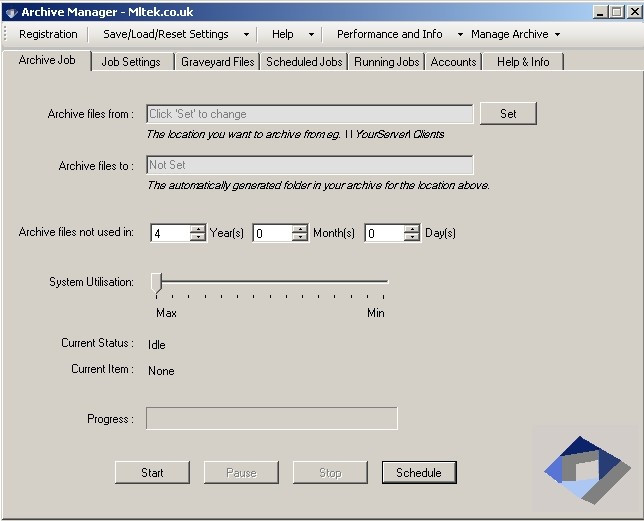Decrease the Month(s) spinner value
644x521 pixels.
300,237
